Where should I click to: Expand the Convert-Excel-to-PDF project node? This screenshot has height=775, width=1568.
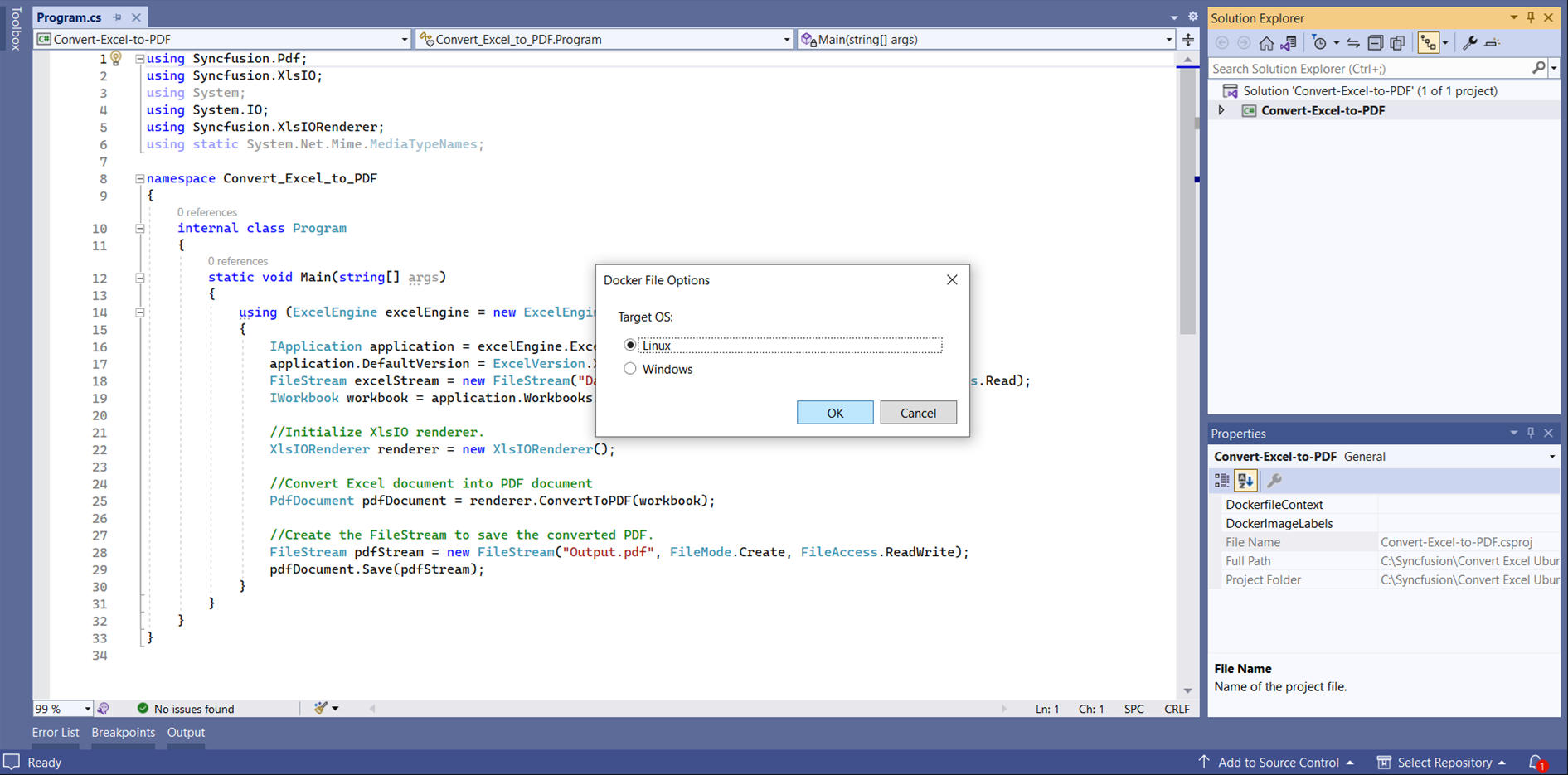pyautogui.click(x=1221, y=110)
